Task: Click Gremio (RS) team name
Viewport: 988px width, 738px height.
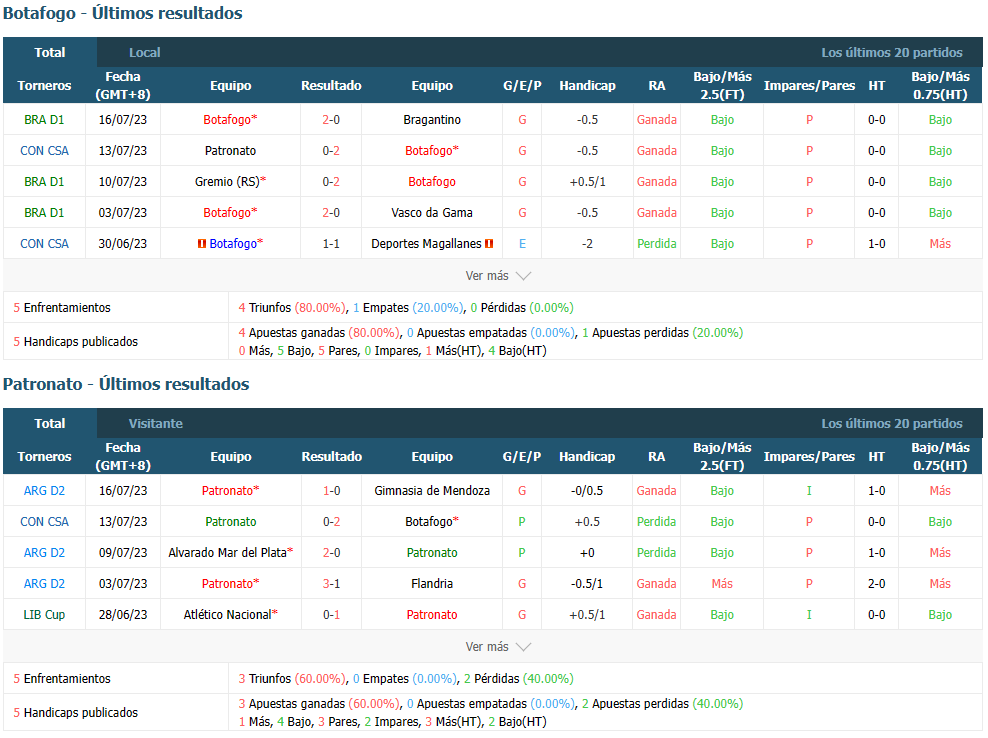Action: click(227, 182)
